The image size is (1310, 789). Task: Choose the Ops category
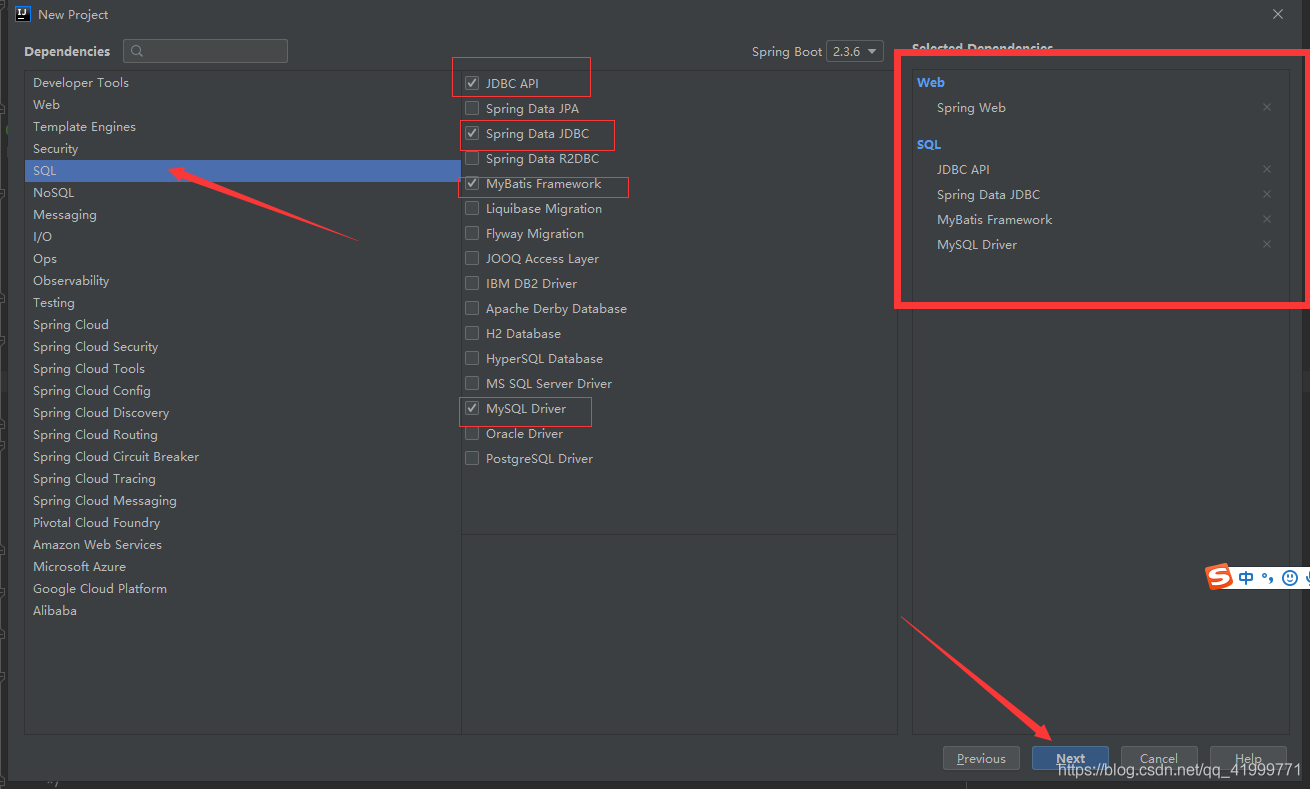[x=242, y=258]
